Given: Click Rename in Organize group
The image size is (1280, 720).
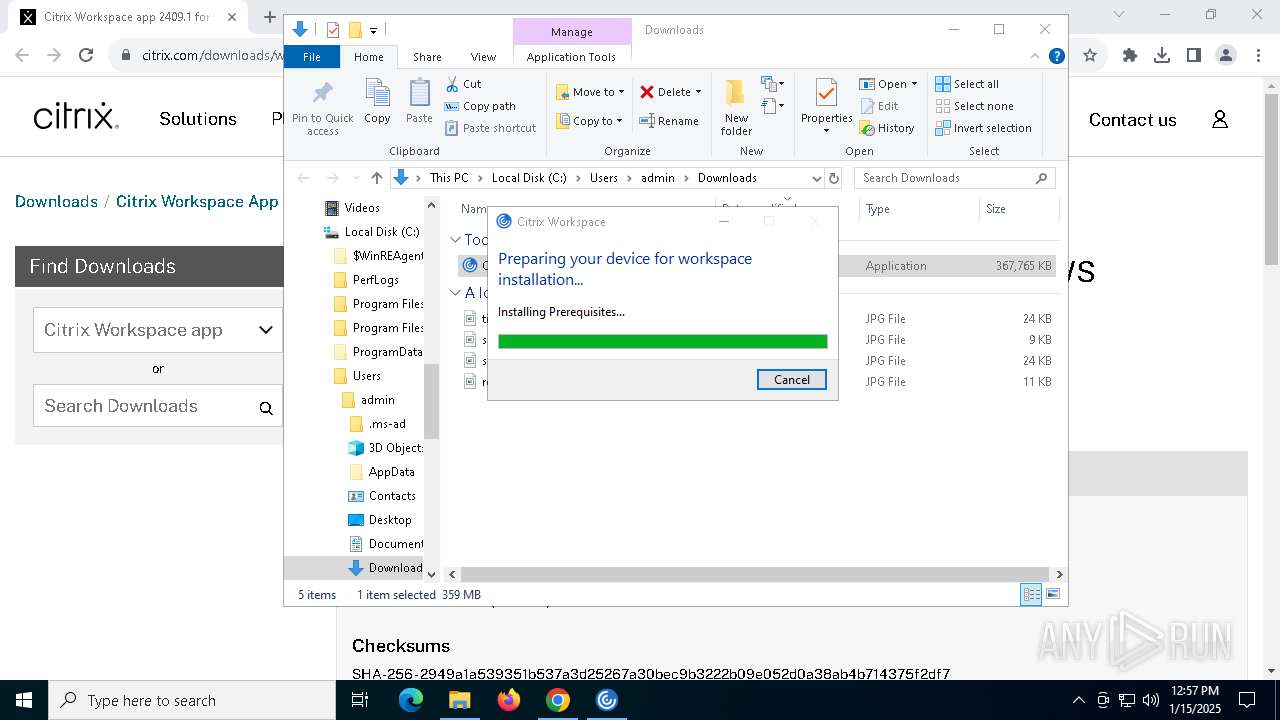Looking at the screenshot, I should 669,121.
